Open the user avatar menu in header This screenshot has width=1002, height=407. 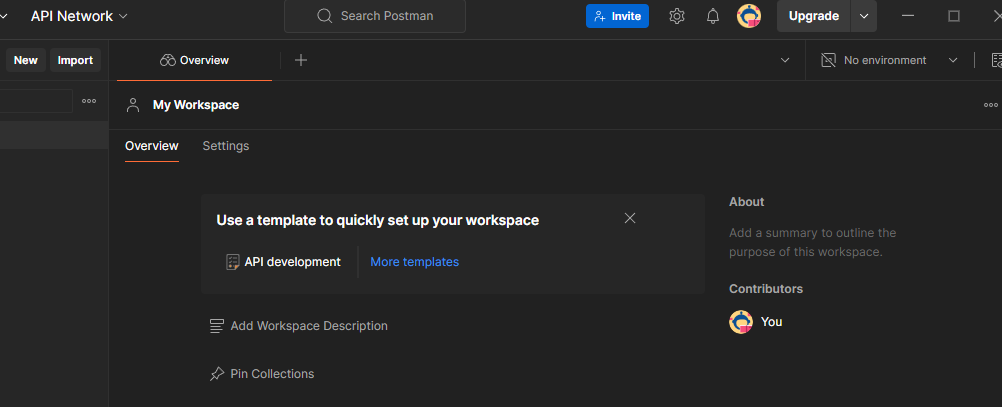[x=748, y=16]
